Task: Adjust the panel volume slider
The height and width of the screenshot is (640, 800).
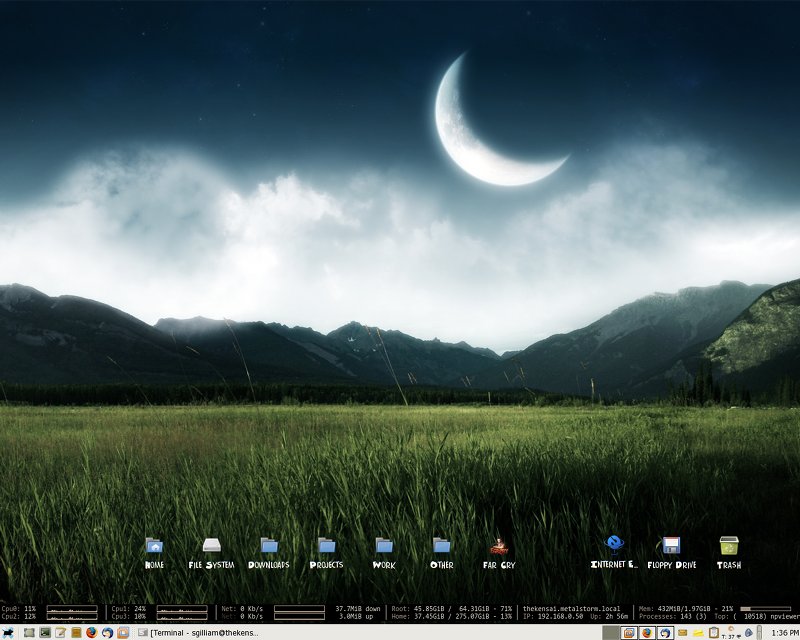Action: click(x=759, y=633)
